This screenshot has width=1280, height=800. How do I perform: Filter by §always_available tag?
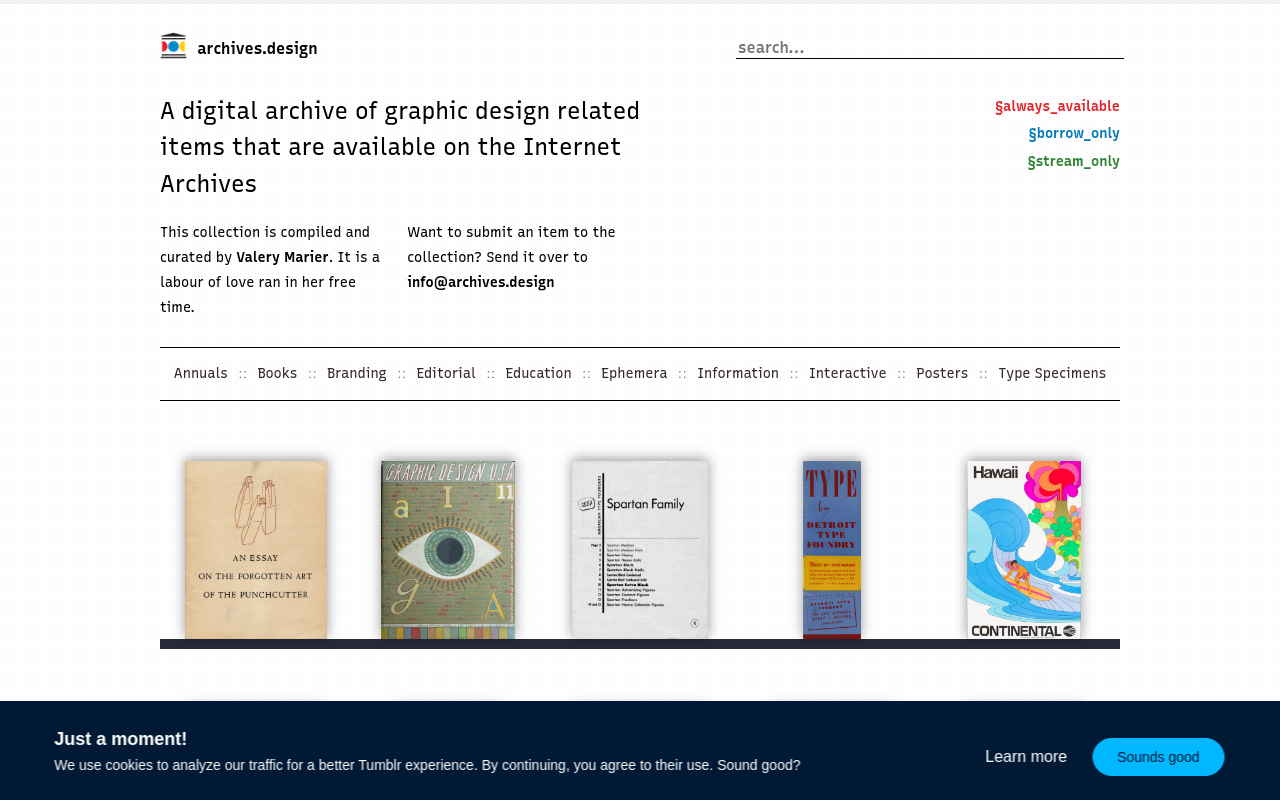pyautogui.click(x=1057, y=106)
